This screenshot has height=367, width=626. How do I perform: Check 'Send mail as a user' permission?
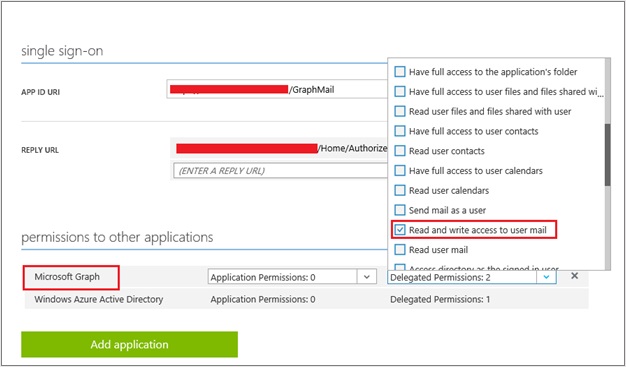[x=400, y=210]
